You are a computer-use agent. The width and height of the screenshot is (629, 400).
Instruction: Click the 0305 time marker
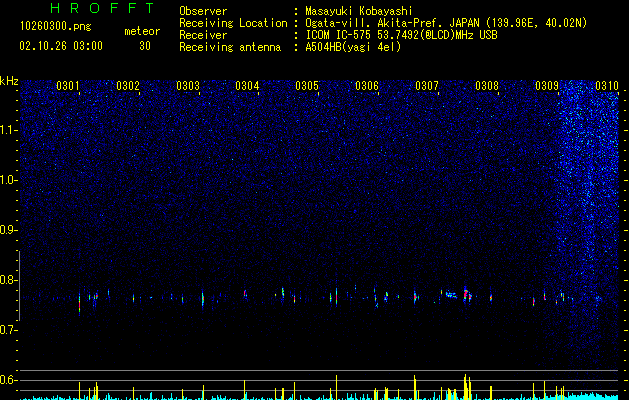pos(307,86)
